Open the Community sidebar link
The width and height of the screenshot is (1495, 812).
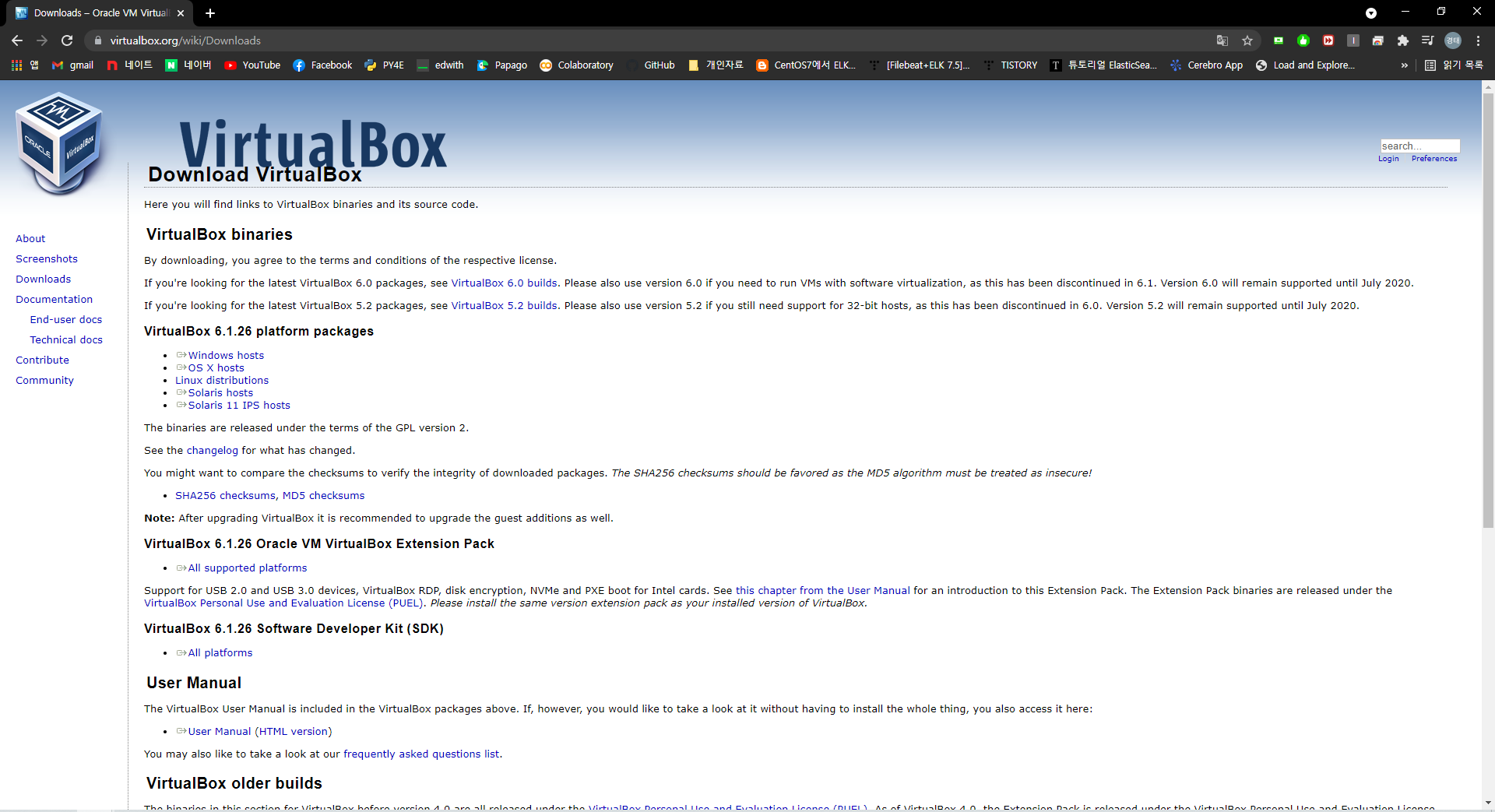click(44, 381)
